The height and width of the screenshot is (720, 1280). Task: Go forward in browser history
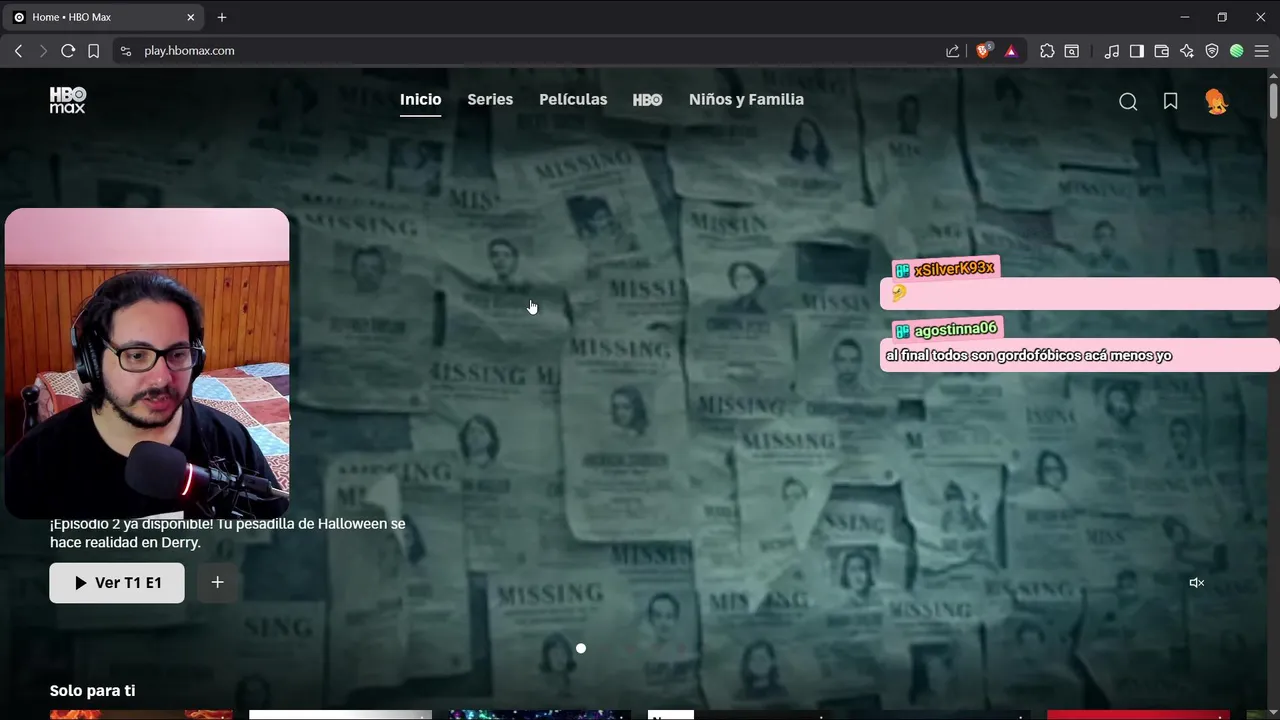[43, 51]
